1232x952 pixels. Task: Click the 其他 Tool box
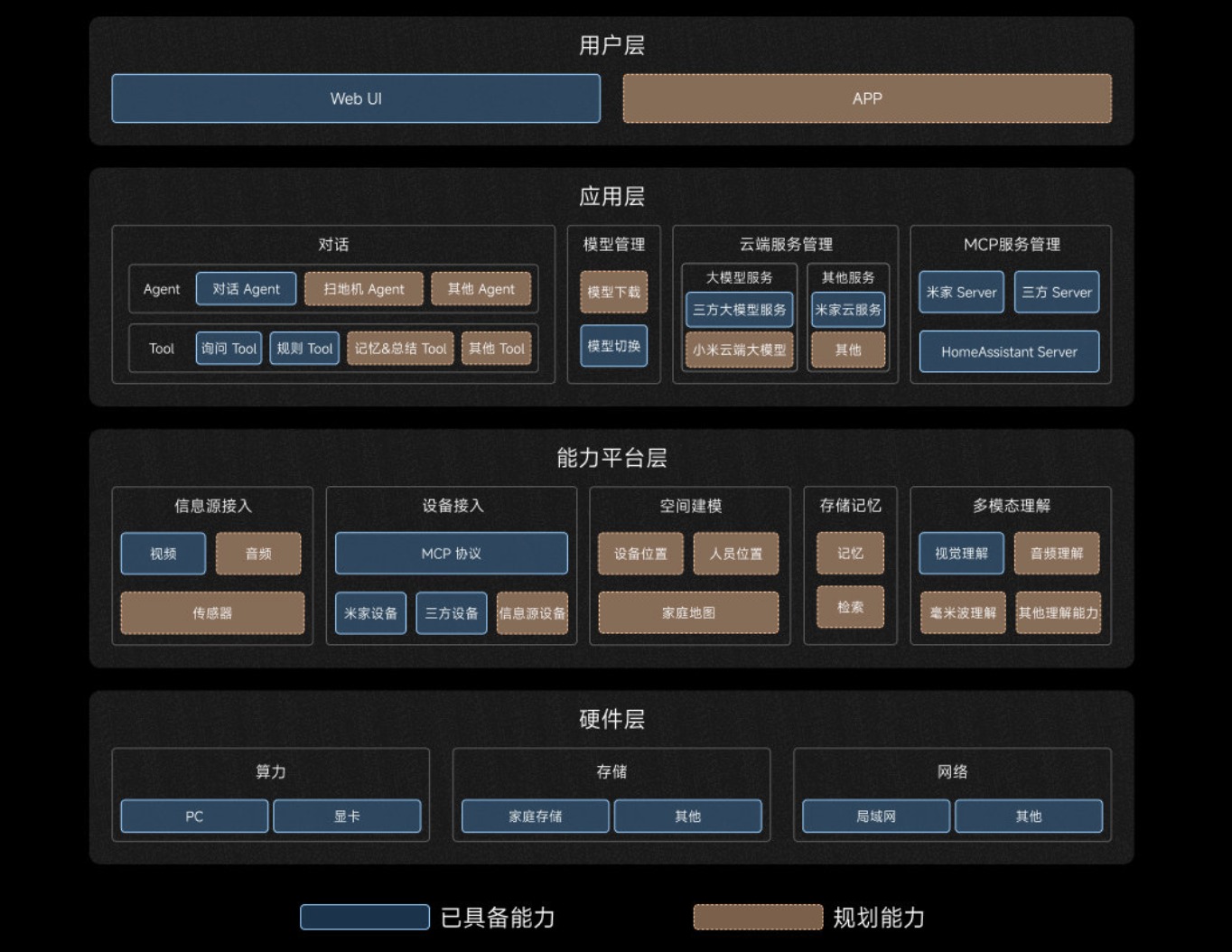click(496, 349)
